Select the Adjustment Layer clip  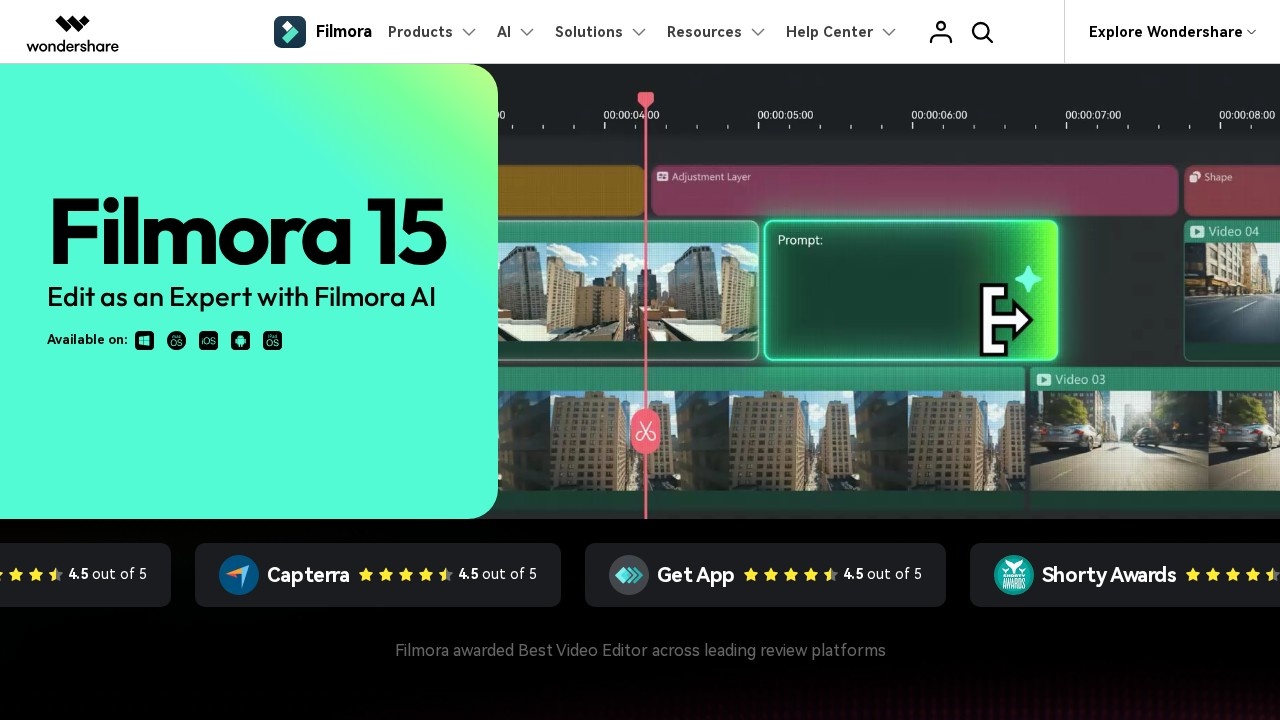(914, 190)
